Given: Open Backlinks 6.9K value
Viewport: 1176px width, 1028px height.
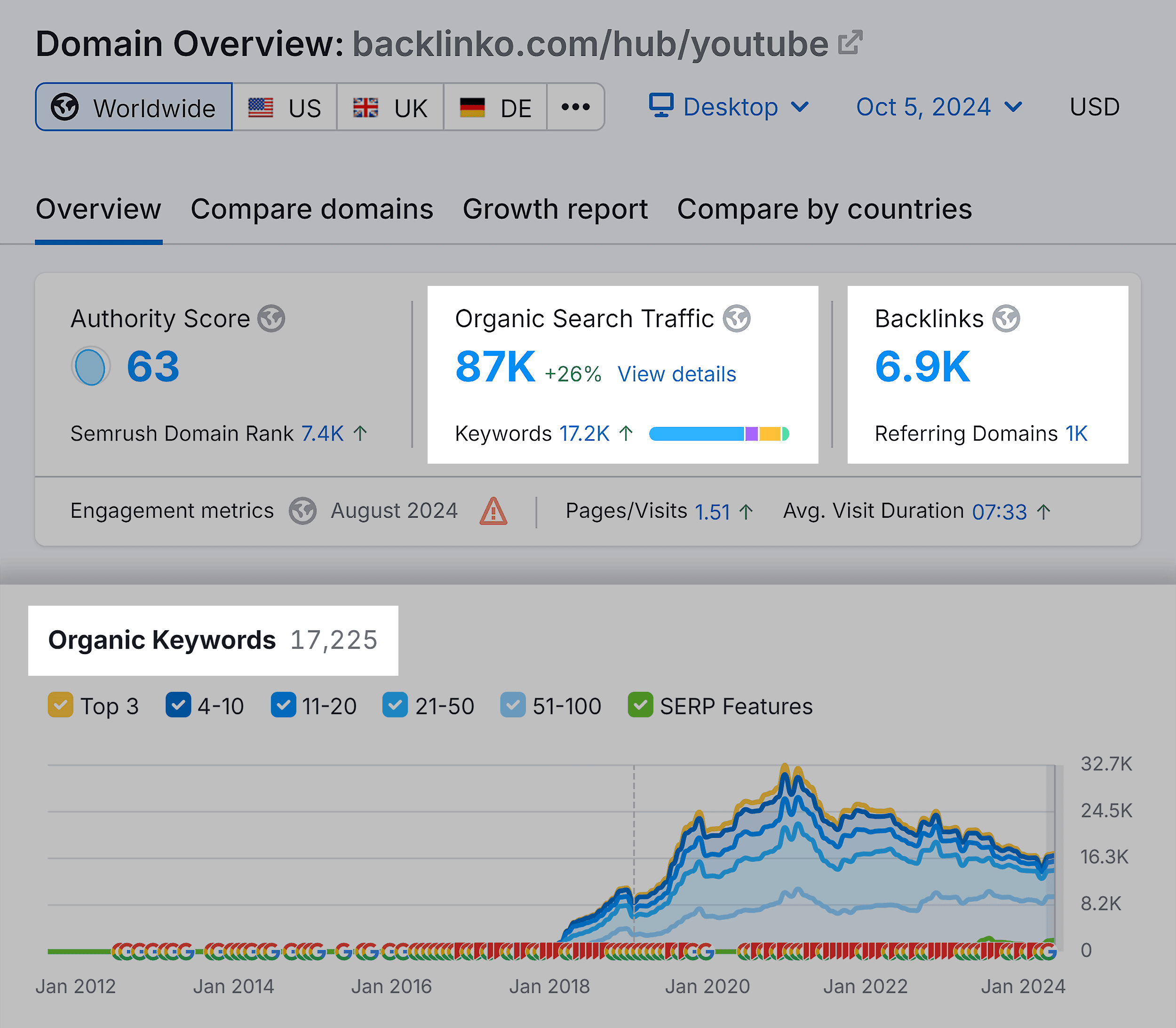Looking at the screenshot, I should coord(922,366).
